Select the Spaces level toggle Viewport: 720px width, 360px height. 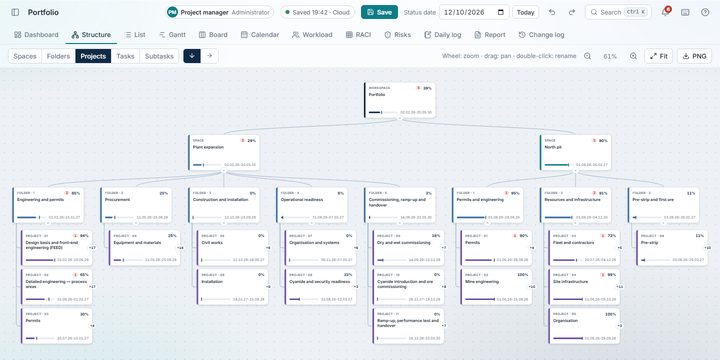coord(25,56)
